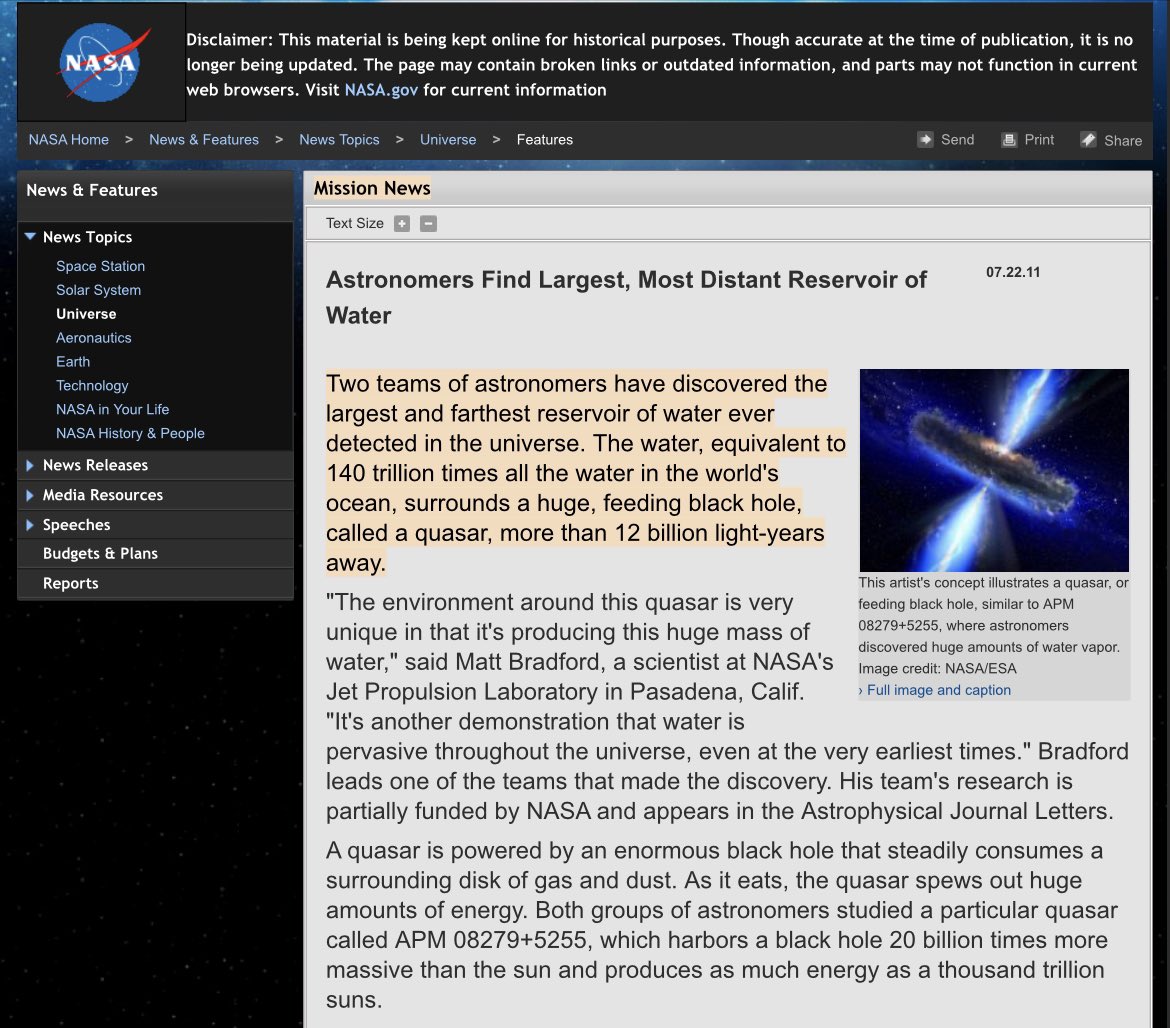Click the Send link text
Image resolution: width=1170 pixels, height=1028 pixels.
coord(957,140)
